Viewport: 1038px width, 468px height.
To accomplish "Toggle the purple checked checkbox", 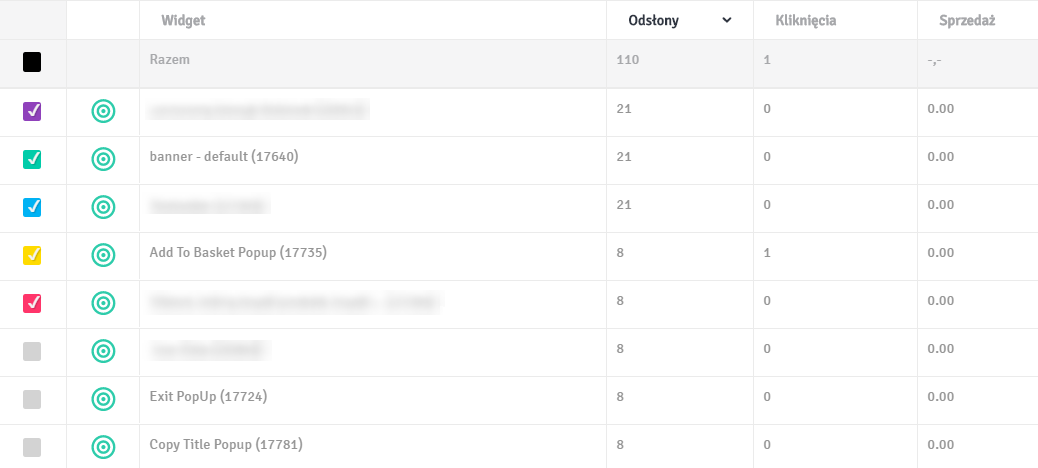I will point(32,111).
